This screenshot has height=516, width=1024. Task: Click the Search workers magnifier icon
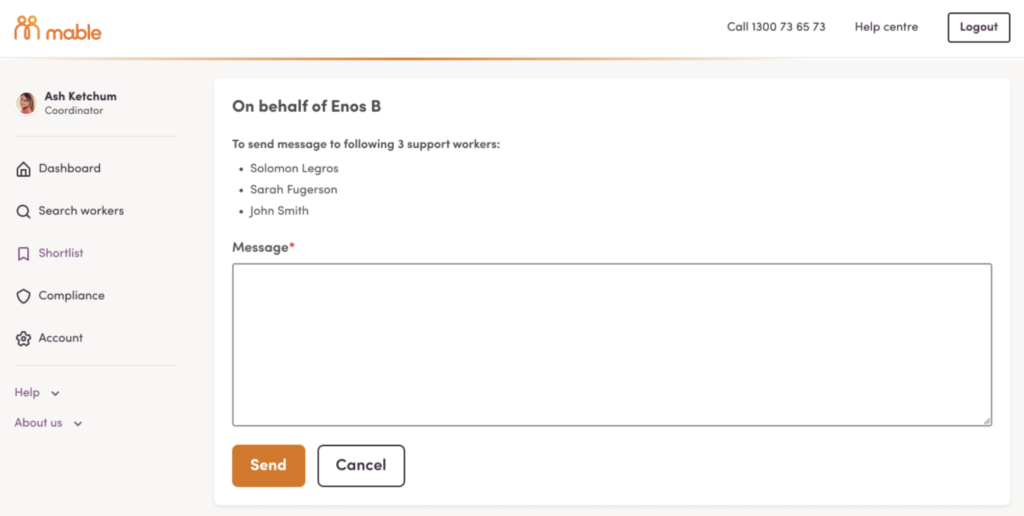(x=24, y=212)
